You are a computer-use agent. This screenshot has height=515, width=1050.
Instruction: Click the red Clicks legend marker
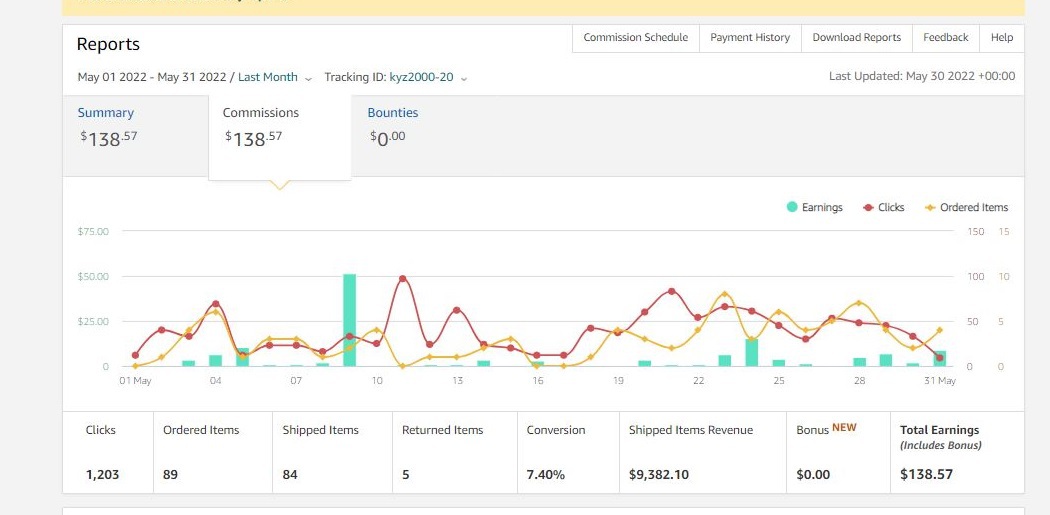(869, 208)
